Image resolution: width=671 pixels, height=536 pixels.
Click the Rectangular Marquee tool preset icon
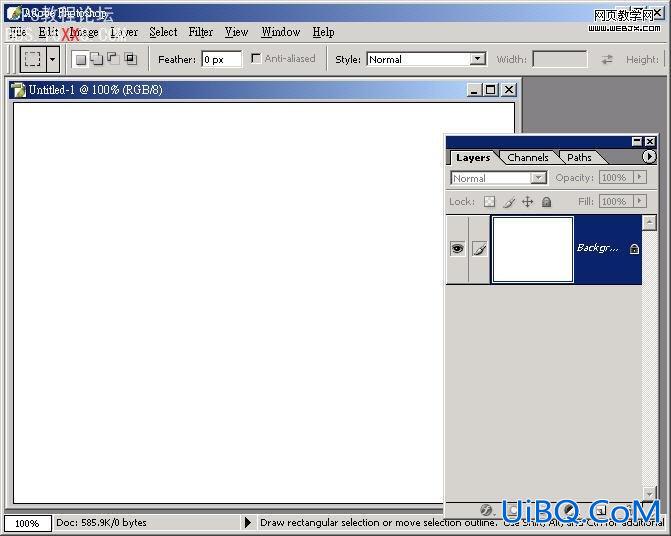[33, 59]
